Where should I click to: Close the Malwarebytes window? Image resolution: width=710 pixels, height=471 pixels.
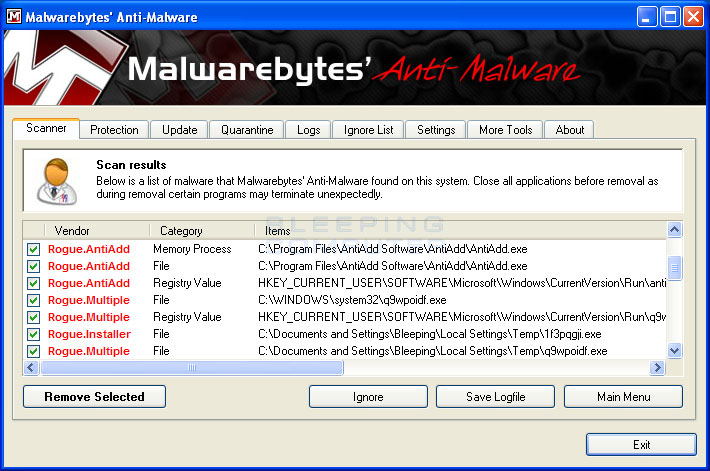(693, 17)
